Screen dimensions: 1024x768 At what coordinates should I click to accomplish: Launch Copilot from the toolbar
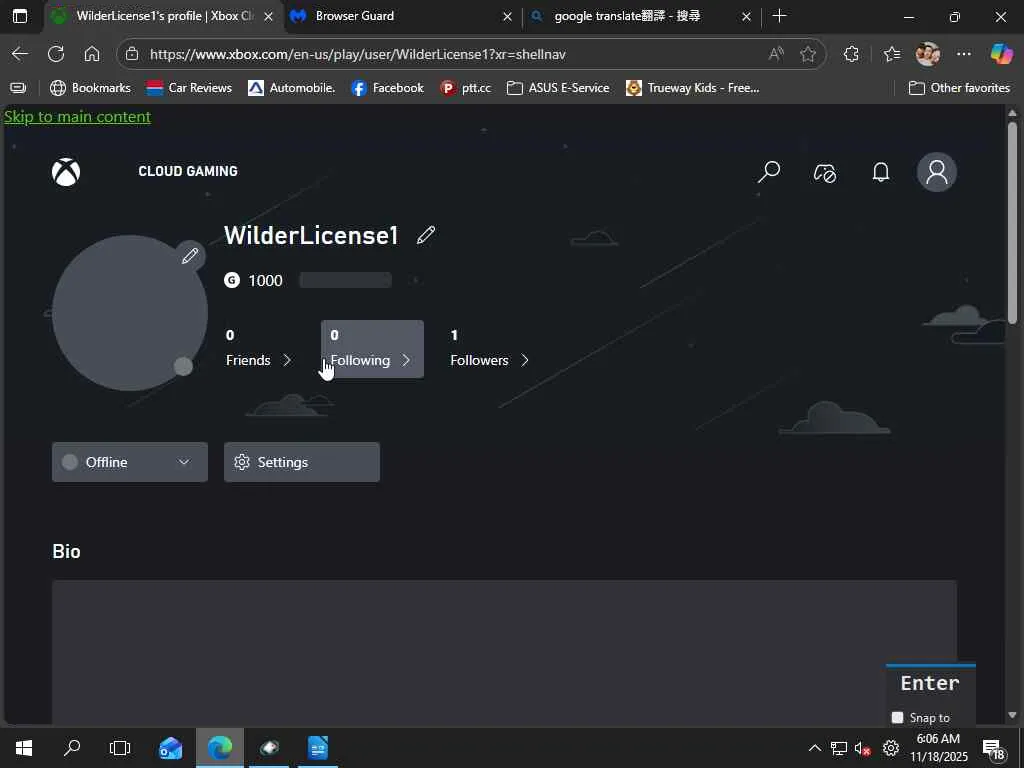click(1001, 54)
